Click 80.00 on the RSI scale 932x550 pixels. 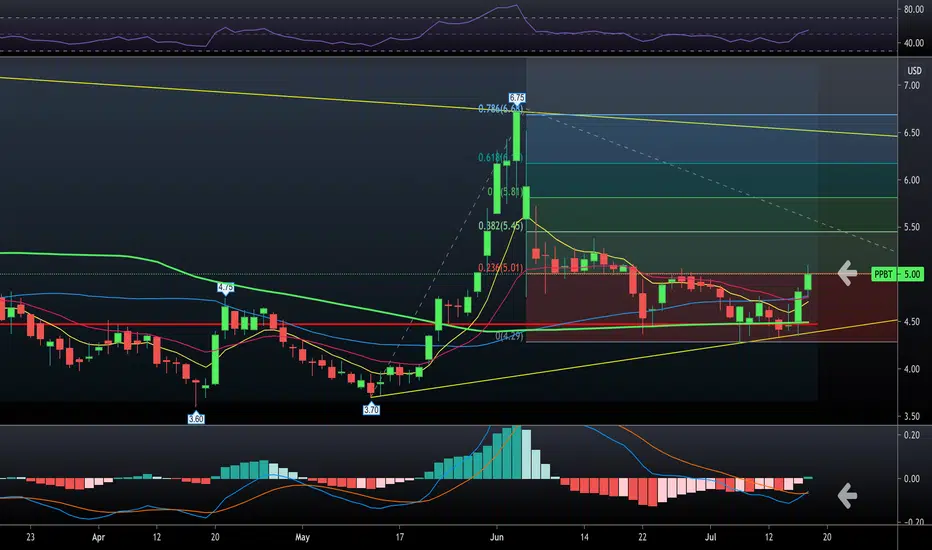914,10
